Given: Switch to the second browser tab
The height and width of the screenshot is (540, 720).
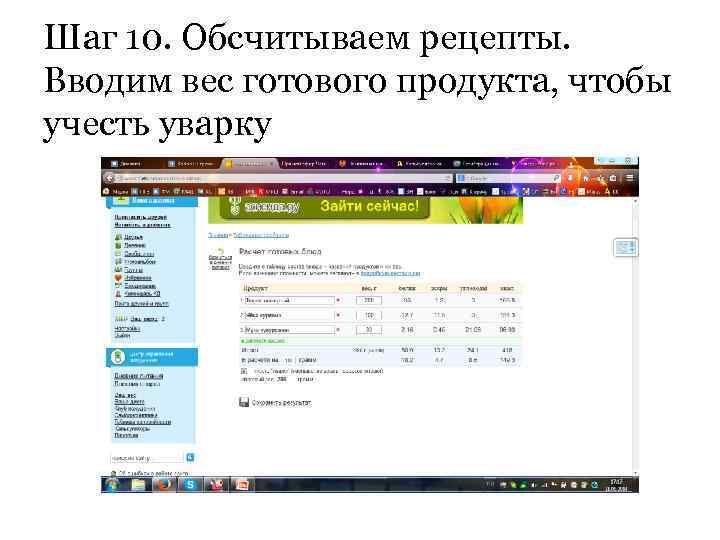Looking at the screenshot, I should [x=192, y=163].
